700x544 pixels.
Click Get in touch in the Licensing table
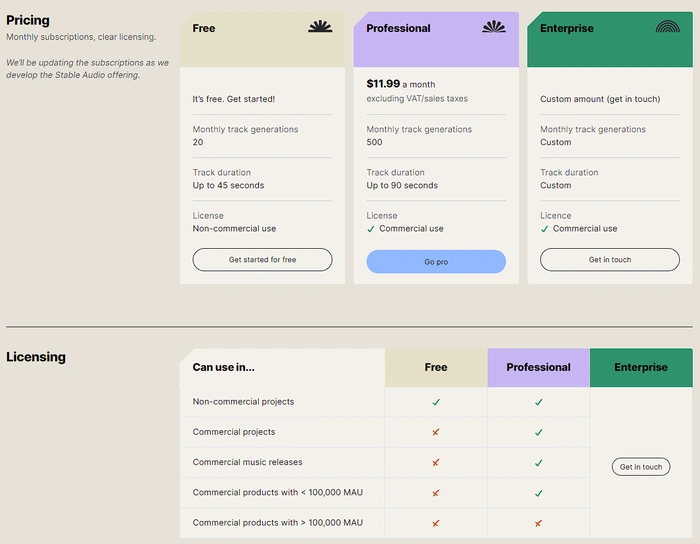coord(641,467)
